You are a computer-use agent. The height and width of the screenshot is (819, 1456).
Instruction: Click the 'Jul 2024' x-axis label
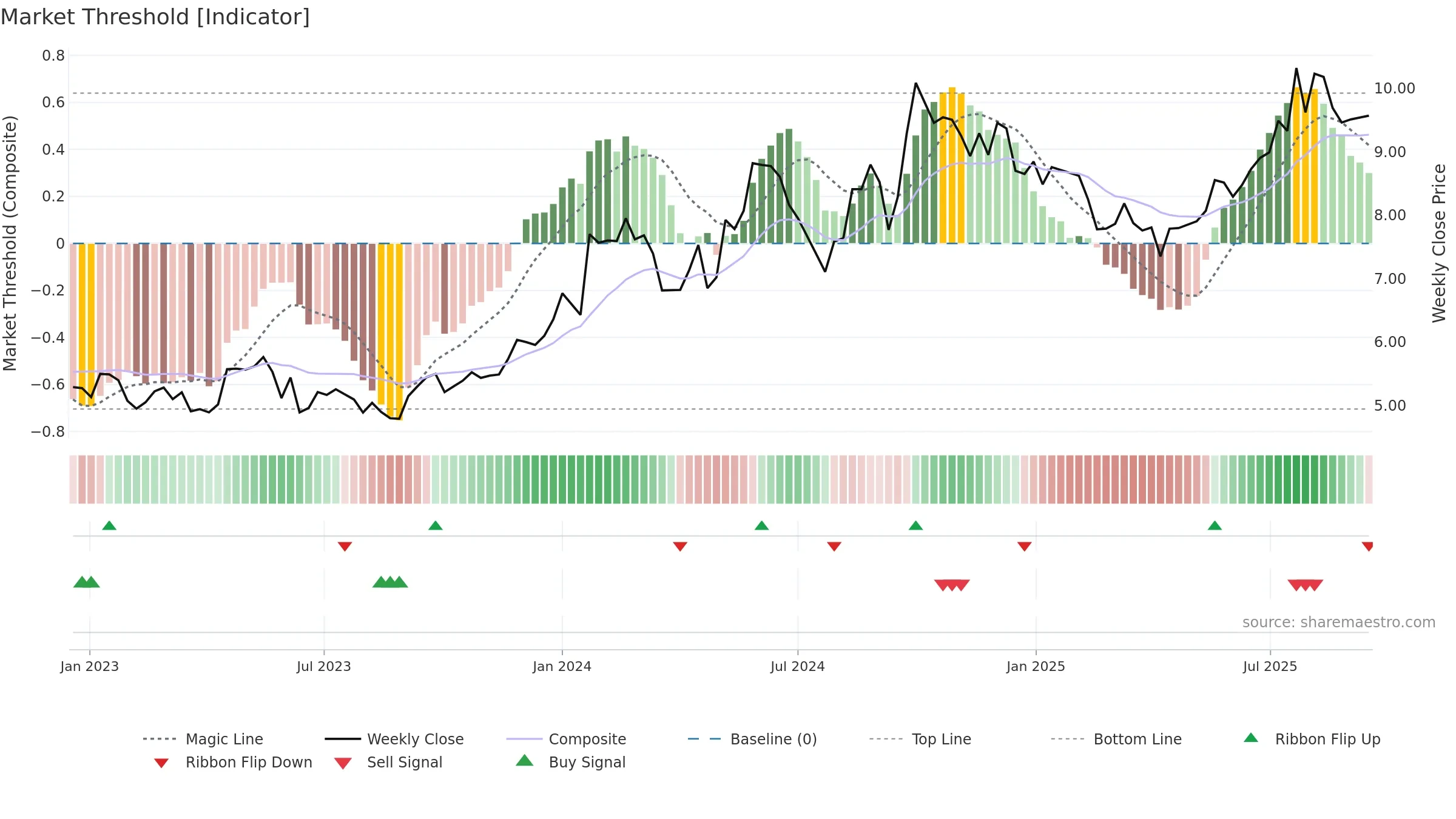[798, 666]
